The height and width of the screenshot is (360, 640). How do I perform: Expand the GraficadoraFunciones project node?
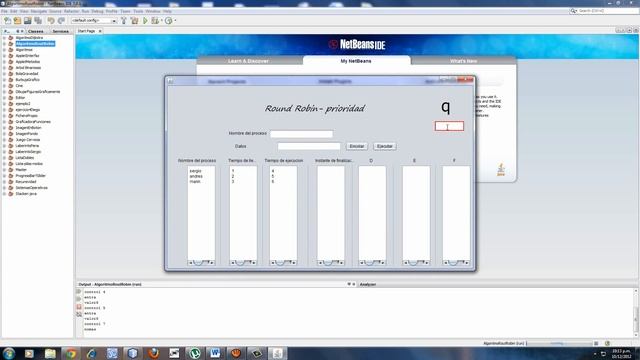[4, 122]
